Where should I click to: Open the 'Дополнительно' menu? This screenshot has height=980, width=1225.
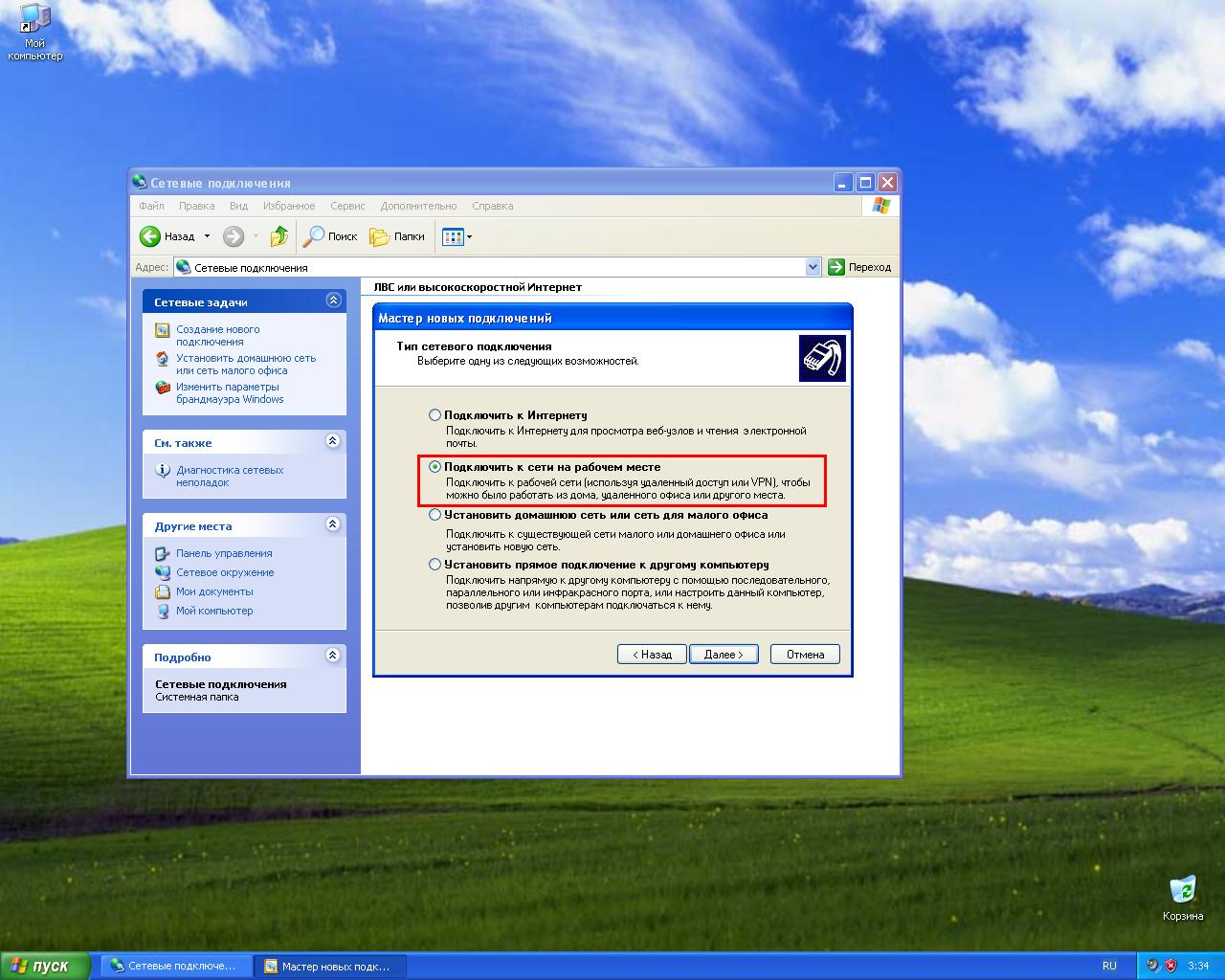tap(418, 206)
